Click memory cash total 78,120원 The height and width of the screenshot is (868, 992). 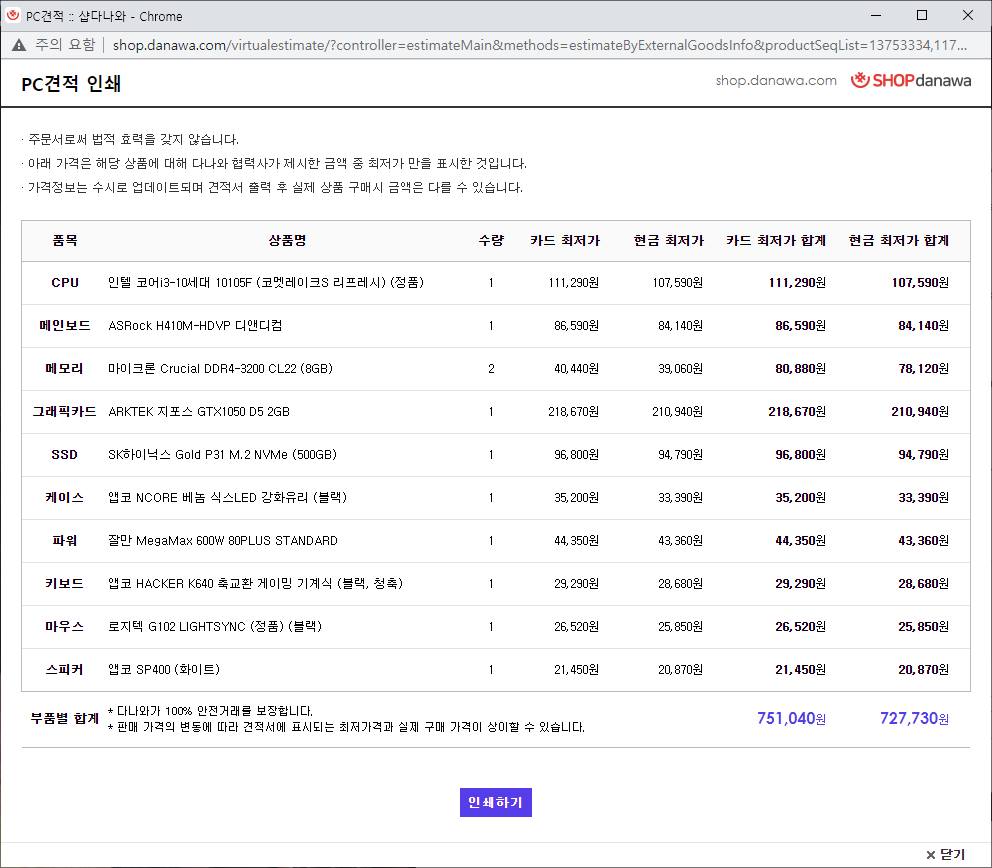(924, 369)
